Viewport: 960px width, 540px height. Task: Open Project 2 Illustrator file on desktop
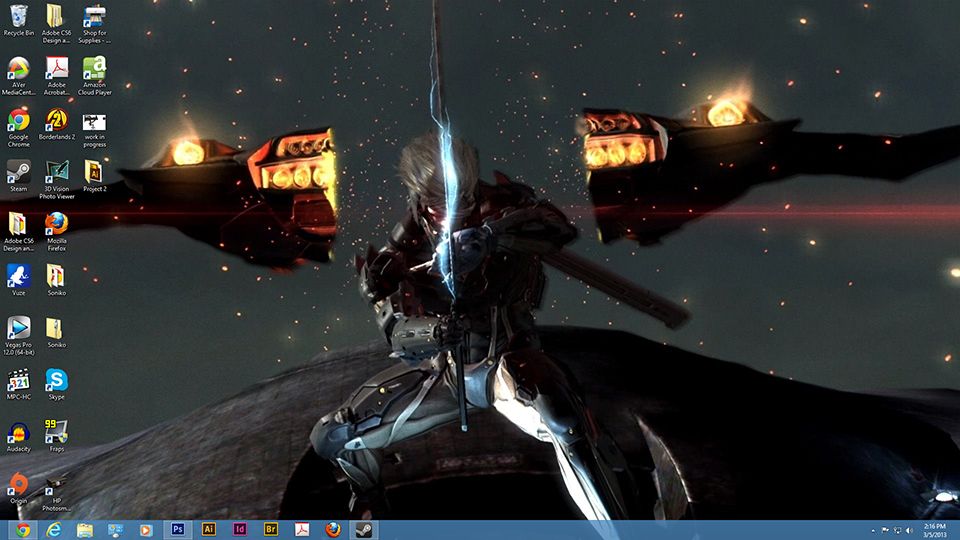tap(95, 176)
